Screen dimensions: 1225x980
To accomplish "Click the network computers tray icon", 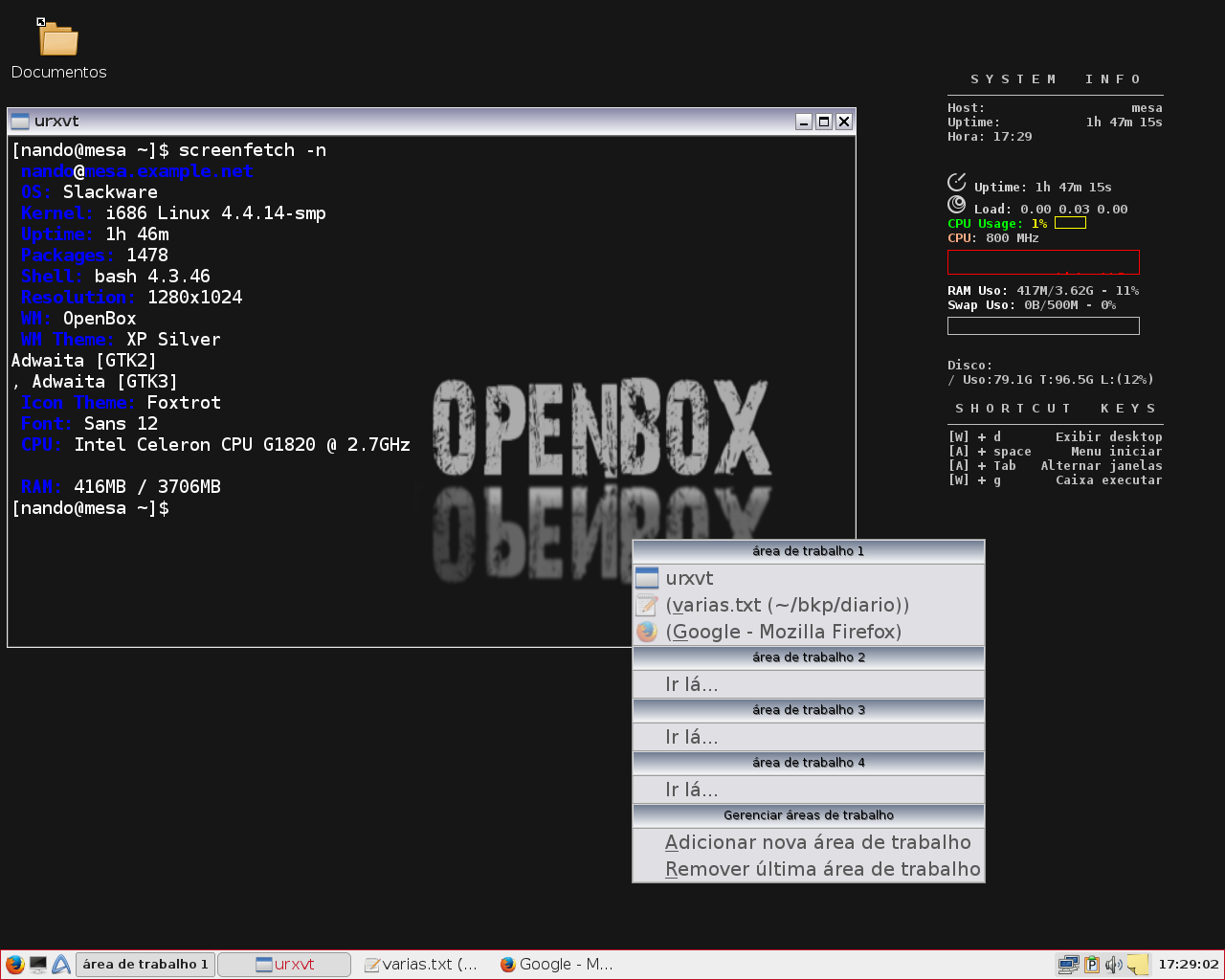I will tap(1068, 965).
